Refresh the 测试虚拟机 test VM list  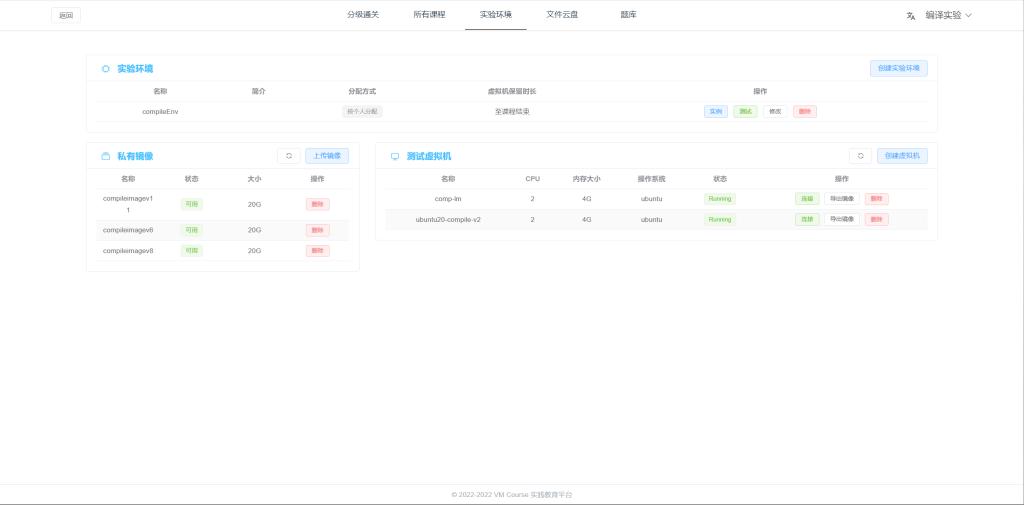[860, 156]
